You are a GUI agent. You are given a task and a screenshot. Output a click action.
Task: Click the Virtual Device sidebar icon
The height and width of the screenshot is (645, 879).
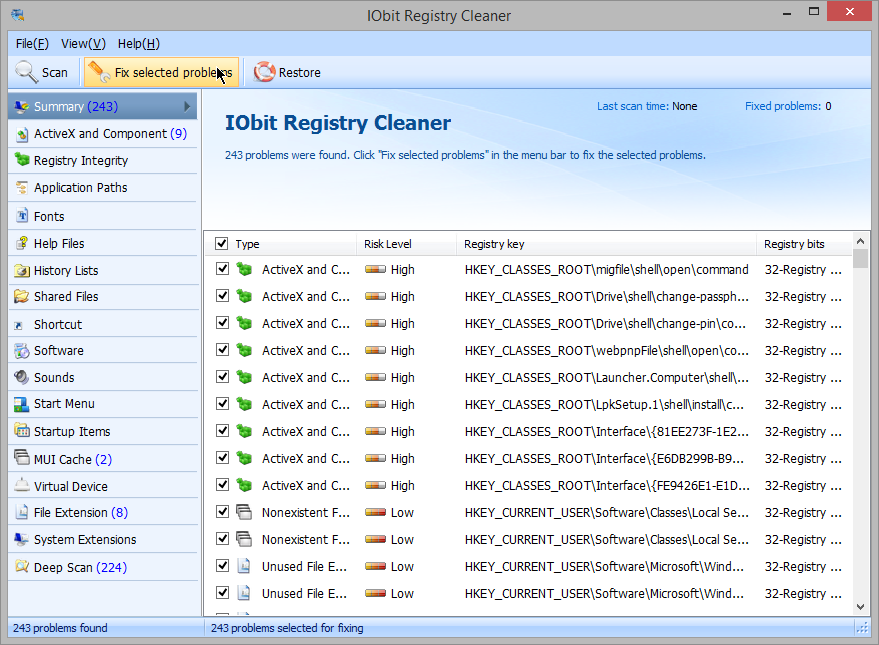coord(22,485)
